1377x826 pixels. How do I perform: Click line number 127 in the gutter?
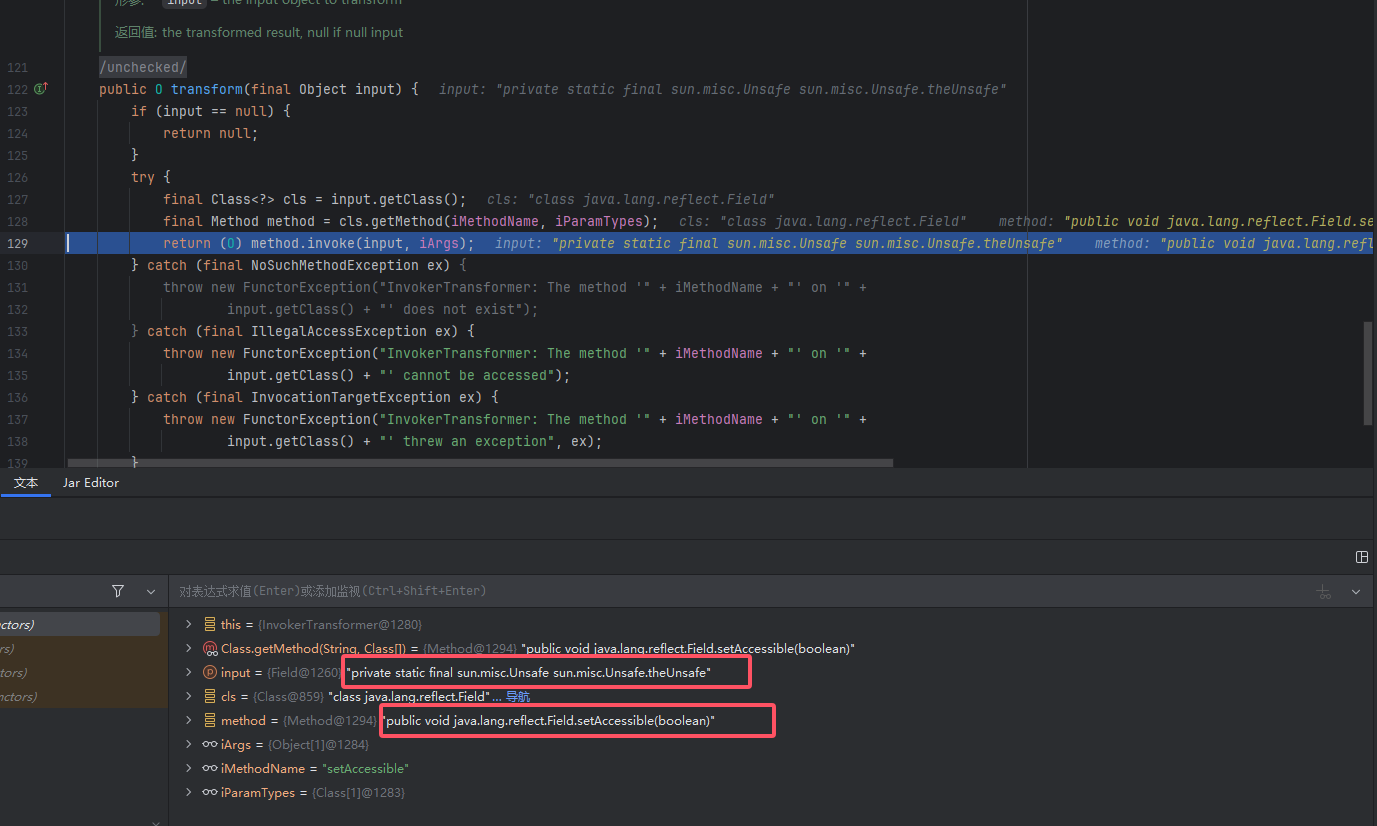point(17,199)
